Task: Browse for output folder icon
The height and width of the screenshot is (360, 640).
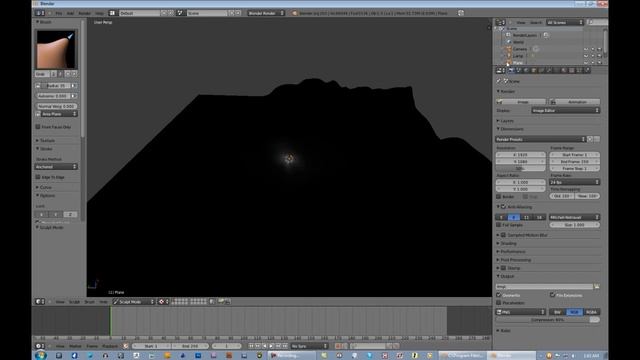Action: 597,287
